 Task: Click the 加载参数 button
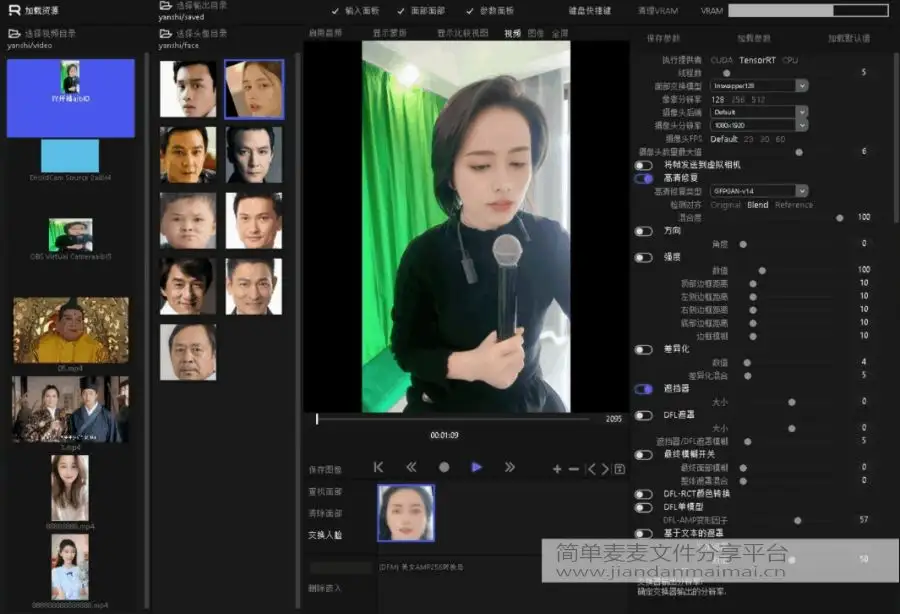(754, 38)
